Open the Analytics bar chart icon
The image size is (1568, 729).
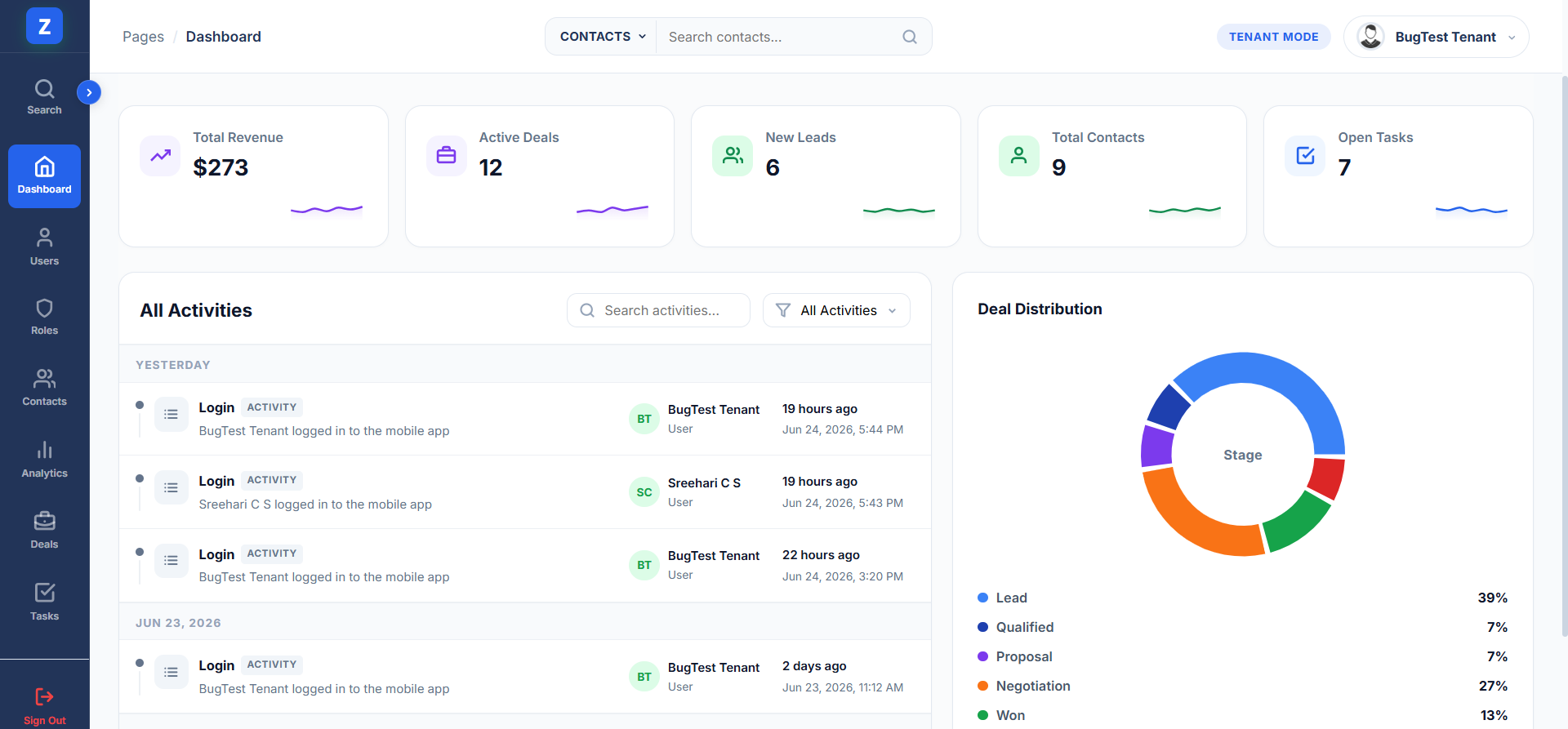coord(44,450)
